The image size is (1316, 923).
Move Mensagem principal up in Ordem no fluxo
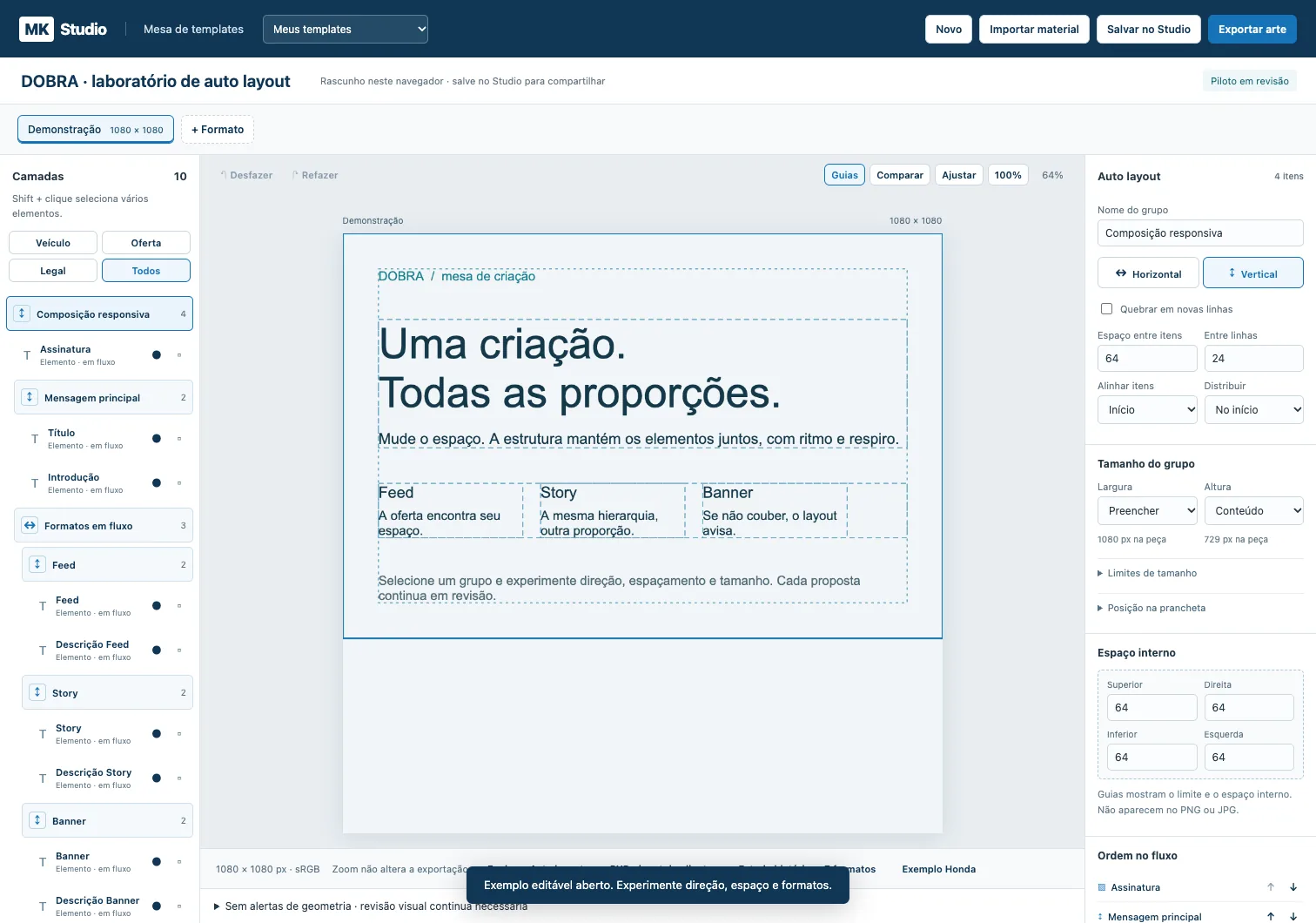(1271, 916)
